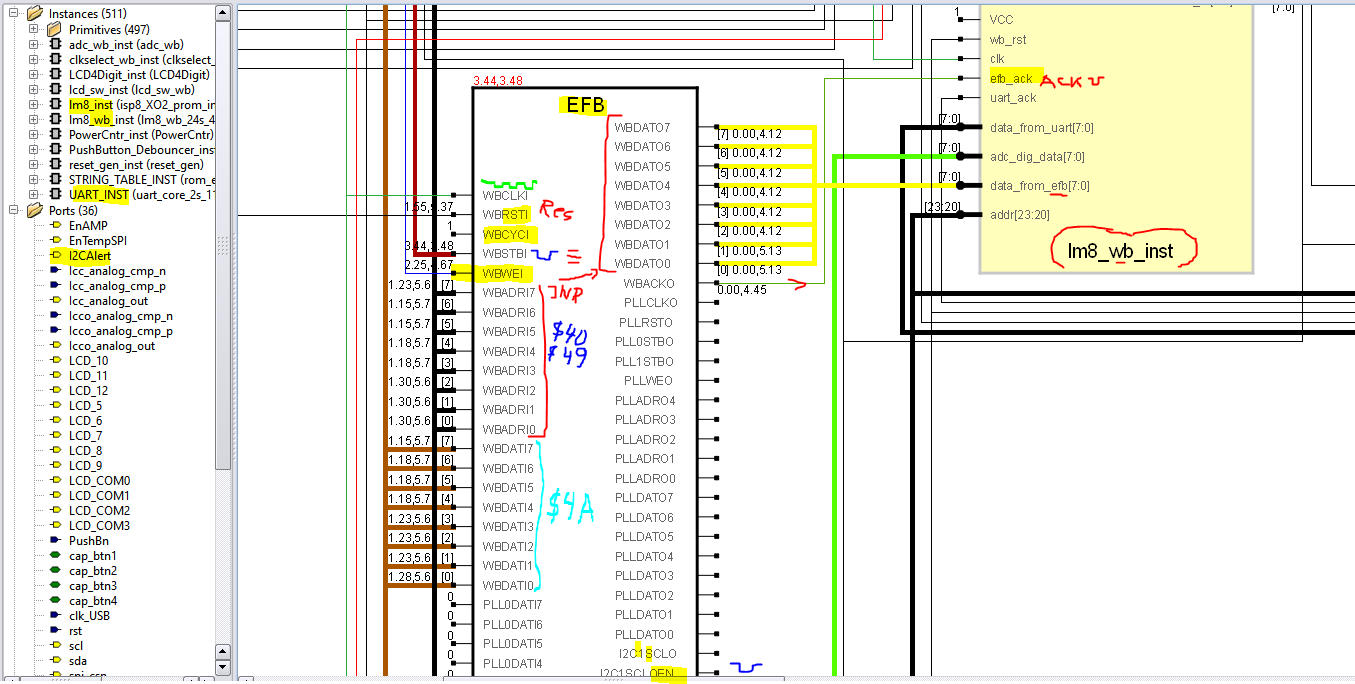Click the lcd_sw_inst chip icon

click(x=55, y=90)
